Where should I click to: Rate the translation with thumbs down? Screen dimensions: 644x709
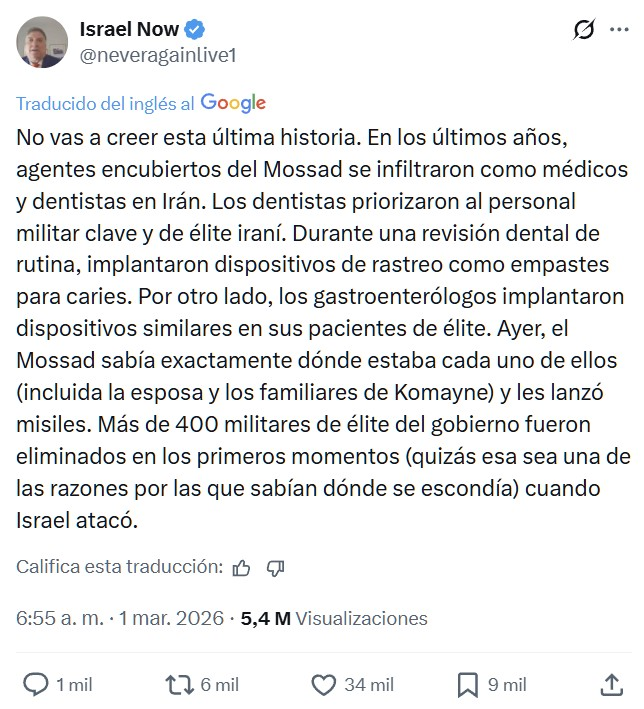coord(276,568)
